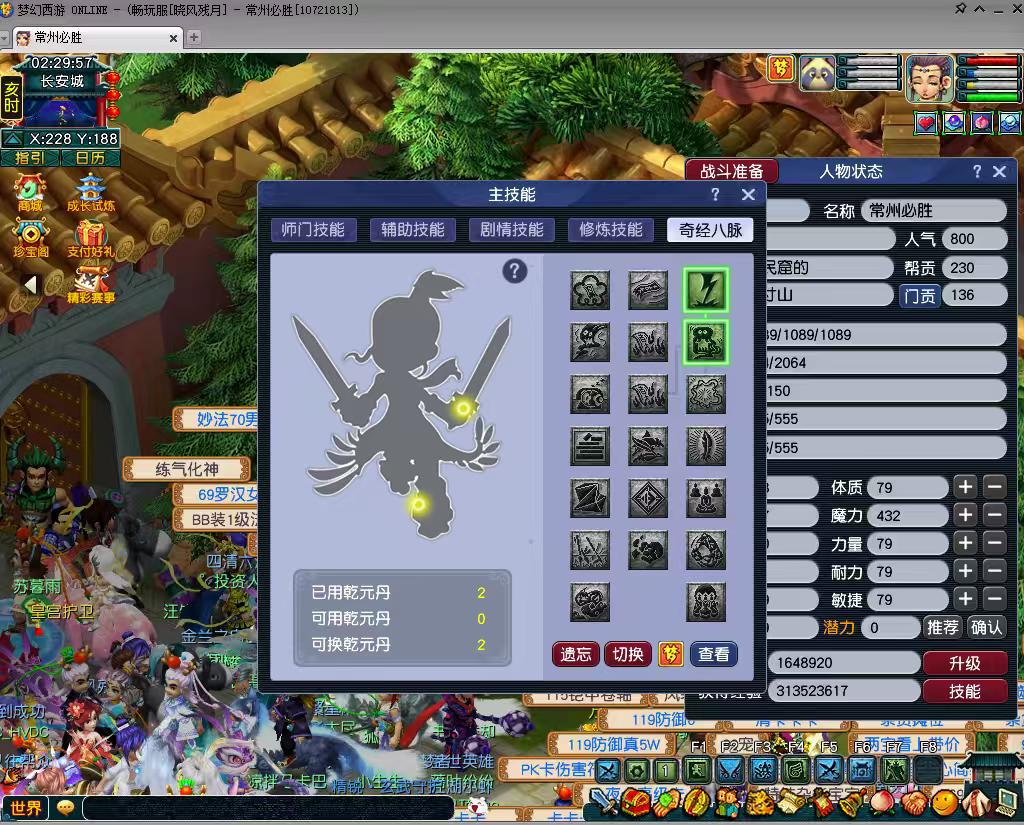Click the character portrait avatar top right
The height and width of the screenshot is (825, 1024).
tap(930, 78)
